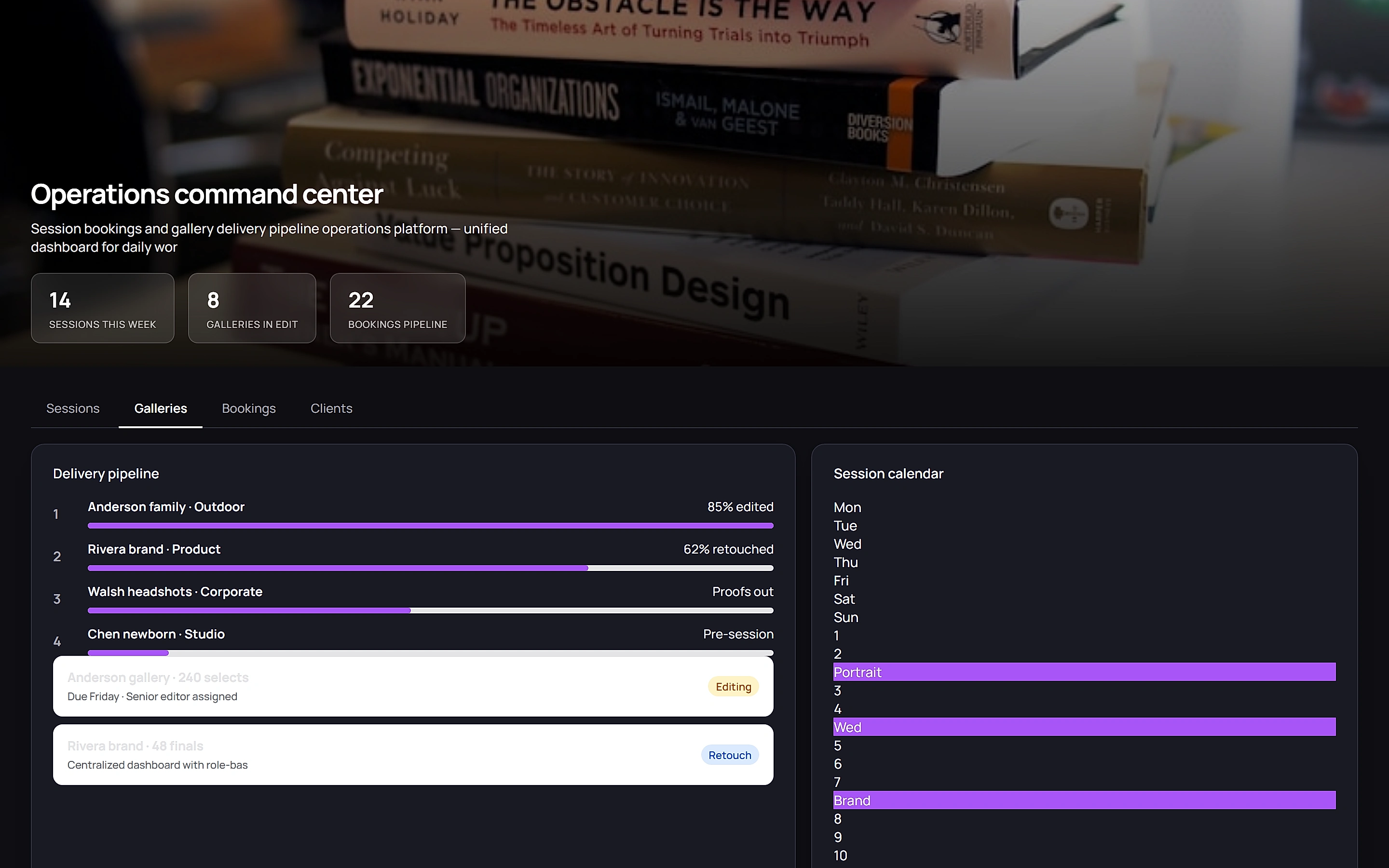Image resolution: width=1389 pixels, height=868 pixels.
Task: Click 'Chen newborn · Studio' title
Action: (x=156, y=634)
